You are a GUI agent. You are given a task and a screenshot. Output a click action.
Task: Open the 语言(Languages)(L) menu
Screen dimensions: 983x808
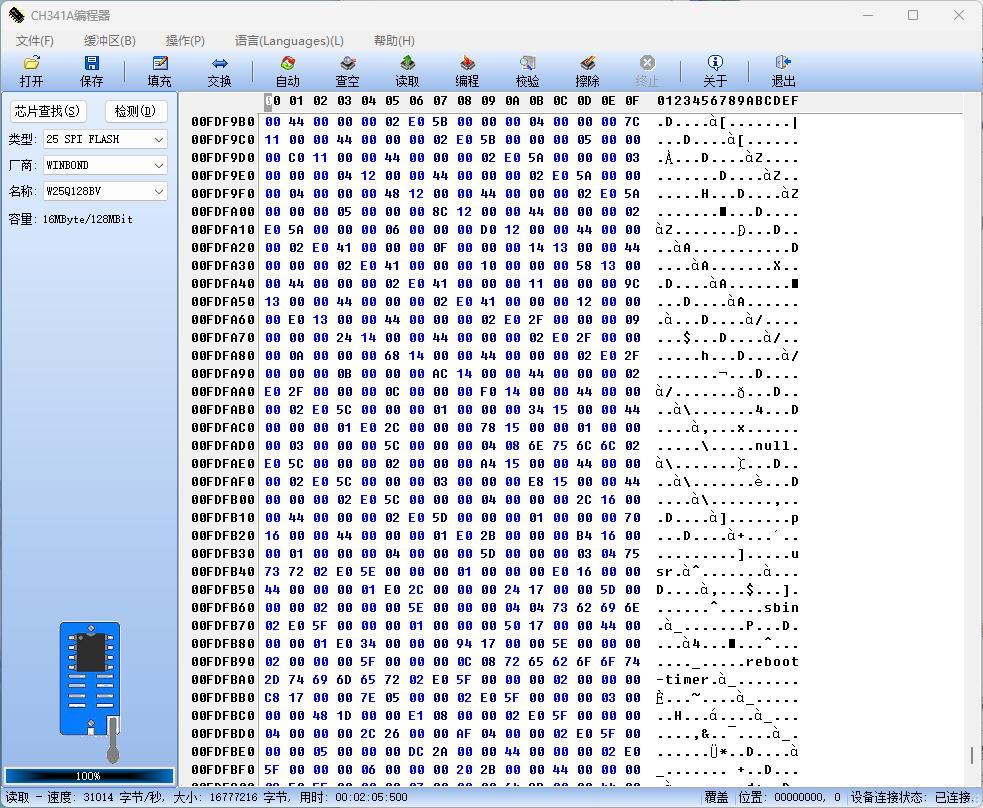pyautogui.click(x=289, y=41)
